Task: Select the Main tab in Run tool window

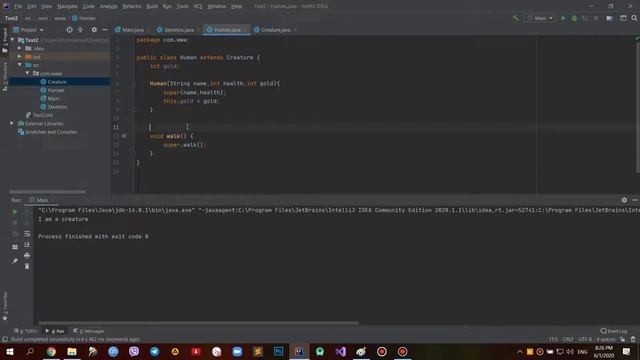Action: 42,200
